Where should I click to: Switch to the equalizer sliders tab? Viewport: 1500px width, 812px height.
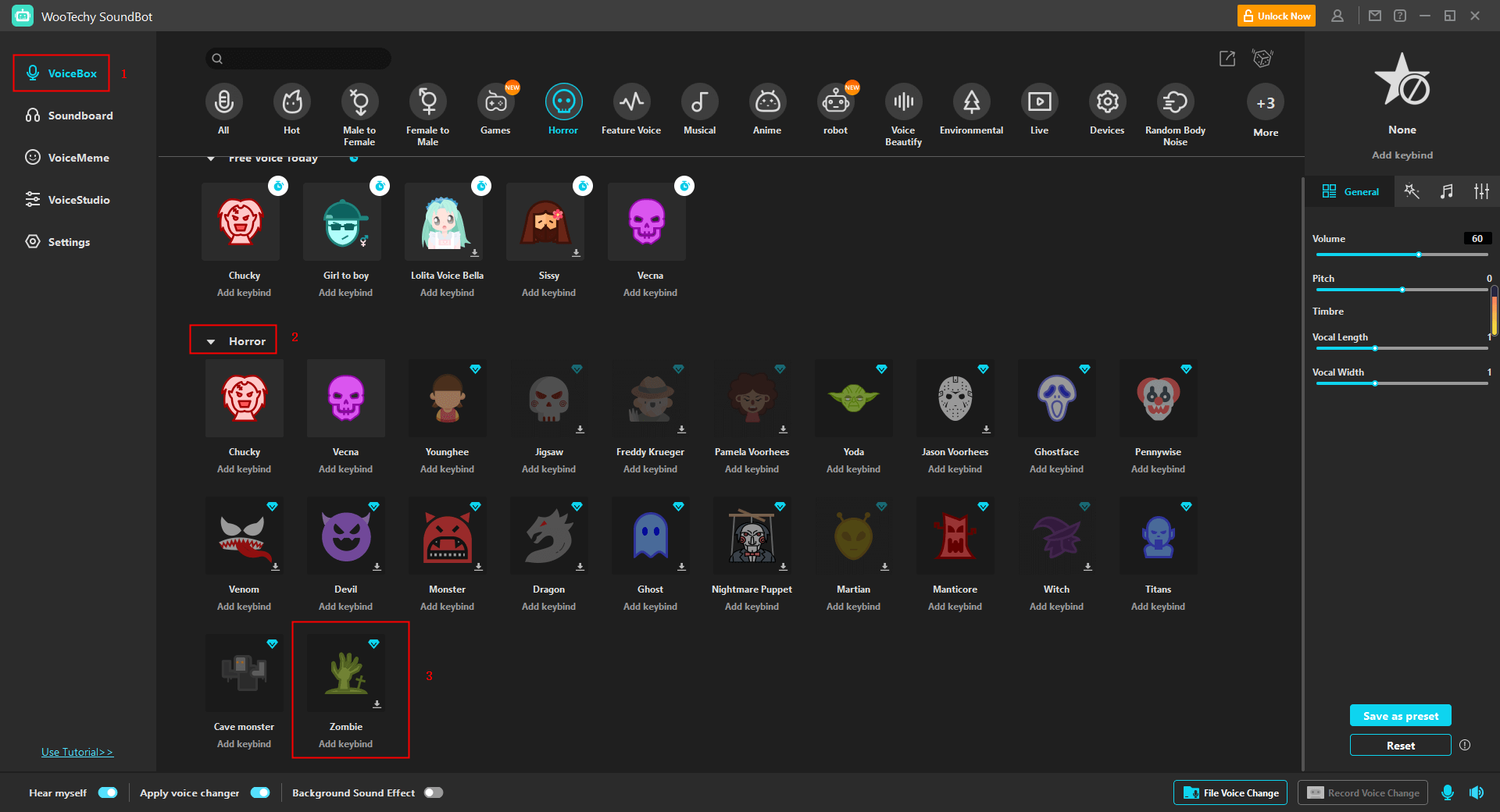1481,191
